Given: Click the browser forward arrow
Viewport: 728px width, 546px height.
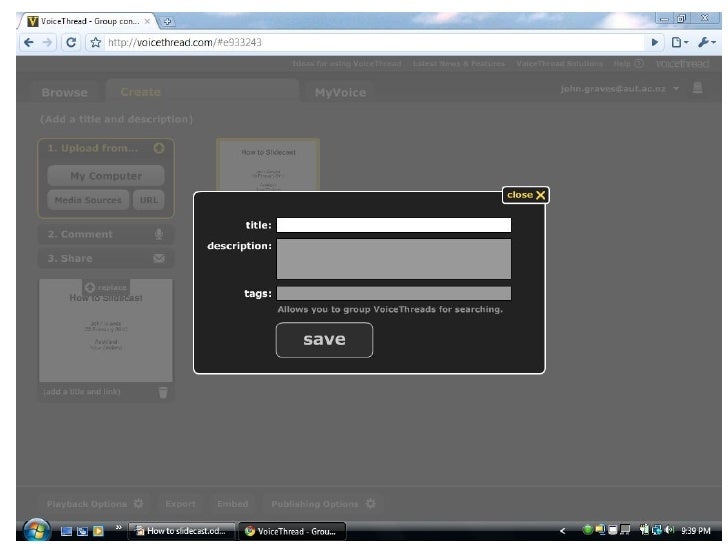Looking at the screenshot, I should (47, 43).
